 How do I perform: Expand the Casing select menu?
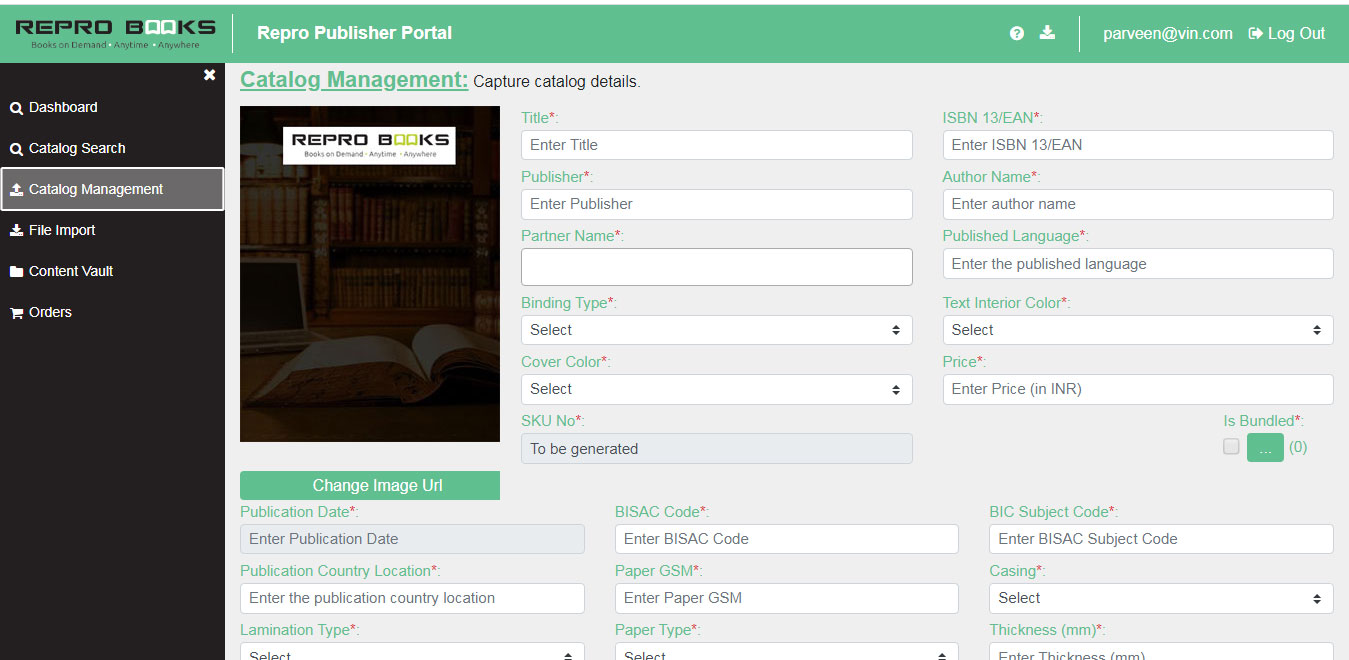[x=1160, y=598]
